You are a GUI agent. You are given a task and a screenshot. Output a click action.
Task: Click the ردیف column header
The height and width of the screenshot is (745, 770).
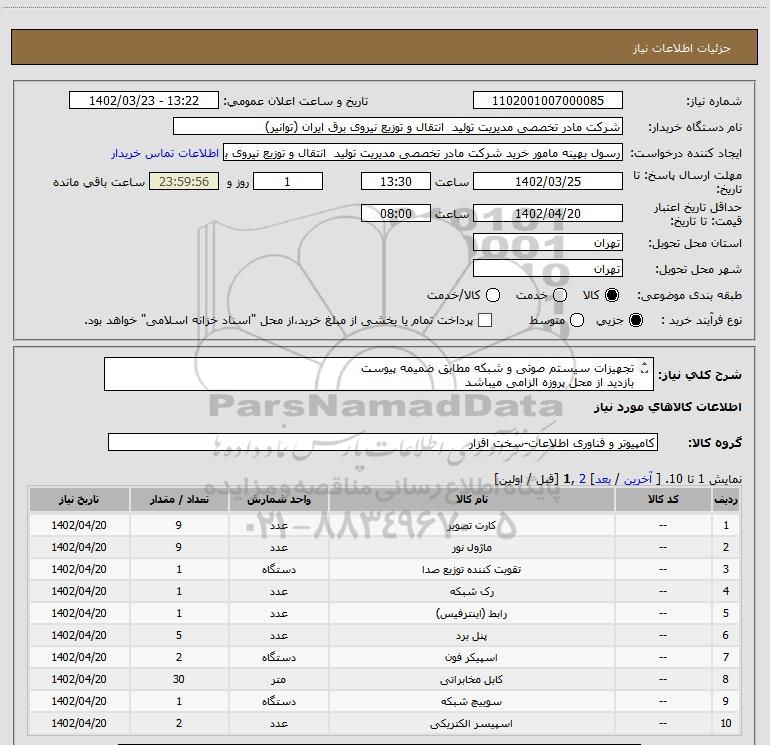(x=726, y=499)
